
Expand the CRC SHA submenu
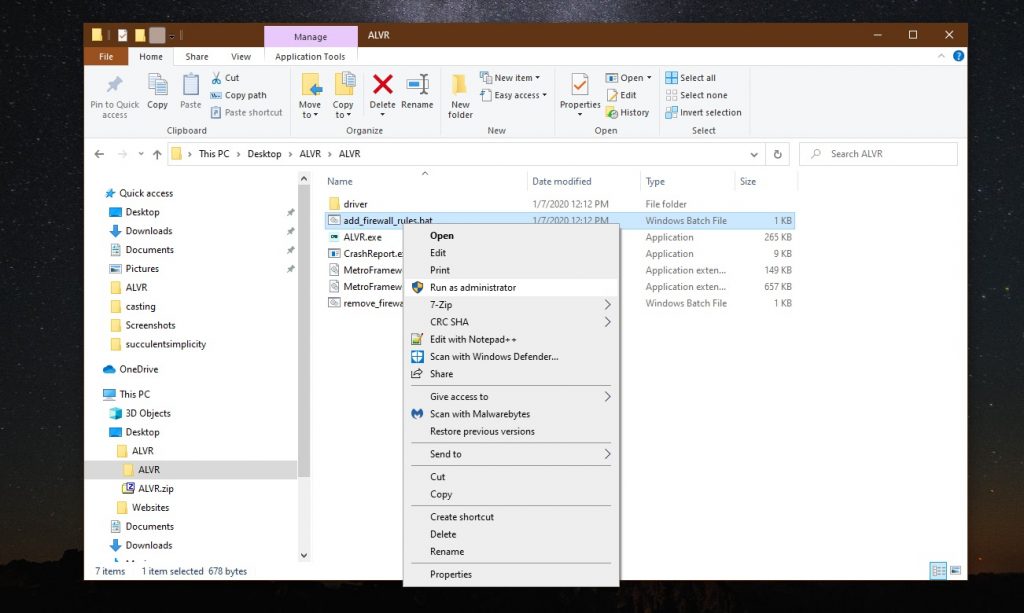[511, 322]
